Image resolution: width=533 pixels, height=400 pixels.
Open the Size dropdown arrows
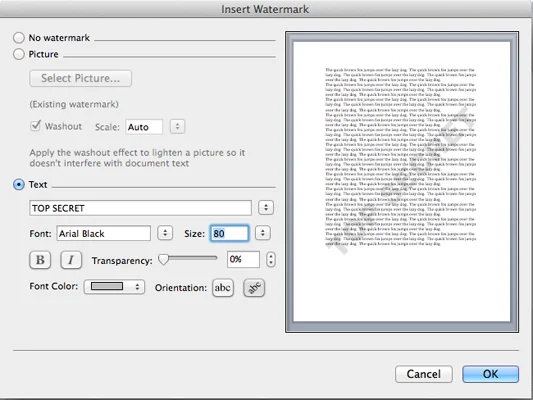(263, 233)
